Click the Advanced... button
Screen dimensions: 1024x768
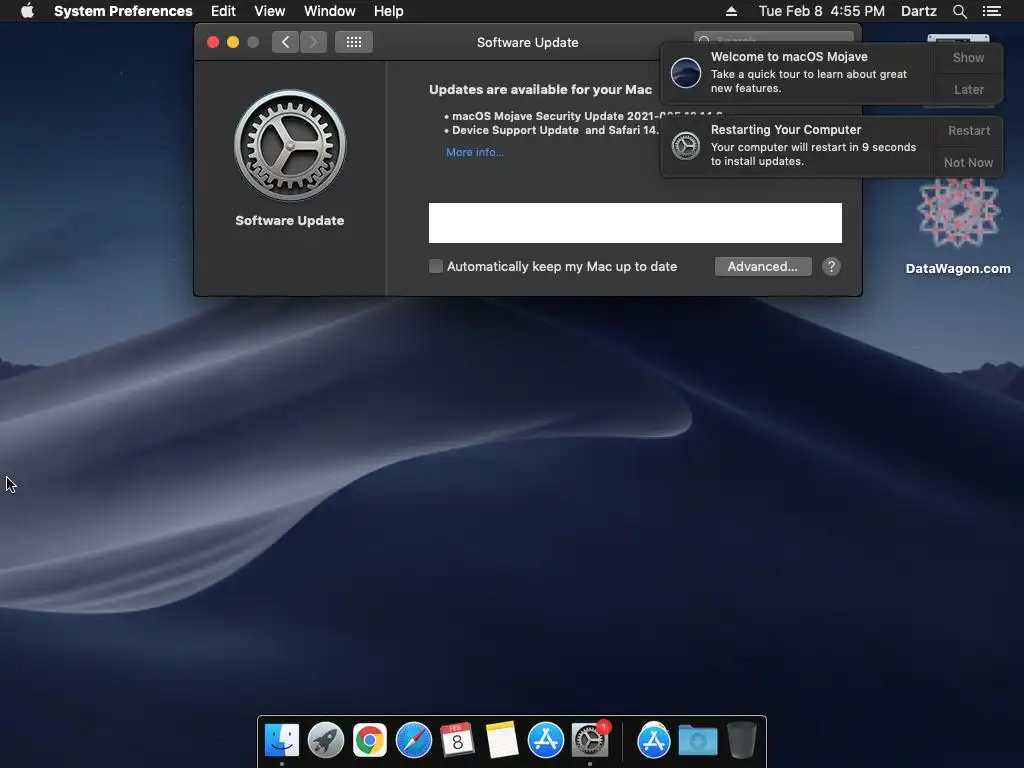click(763, 266)
